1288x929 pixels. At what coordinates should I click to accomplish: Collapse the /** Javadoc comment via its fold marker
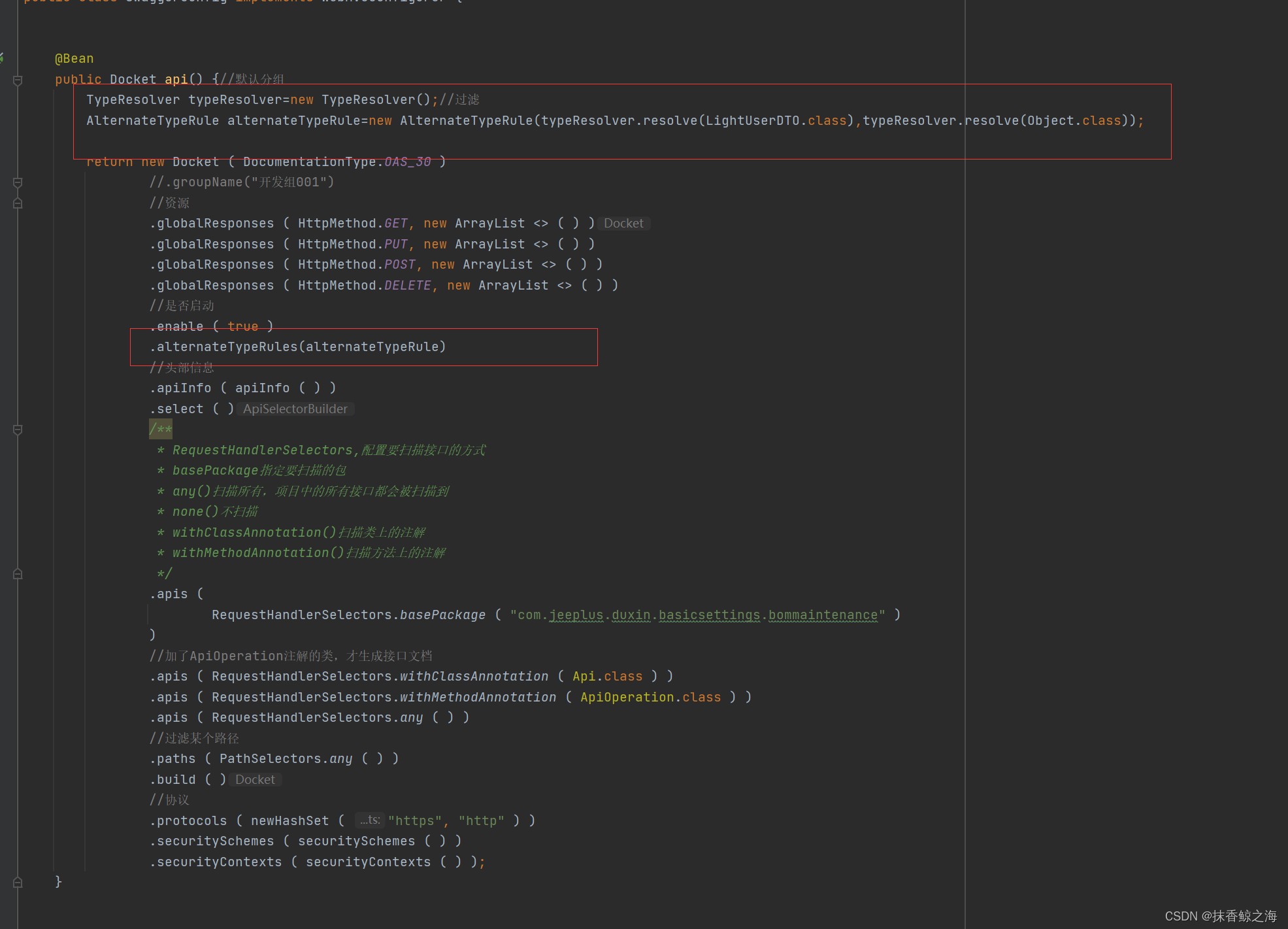click(18, 430)
